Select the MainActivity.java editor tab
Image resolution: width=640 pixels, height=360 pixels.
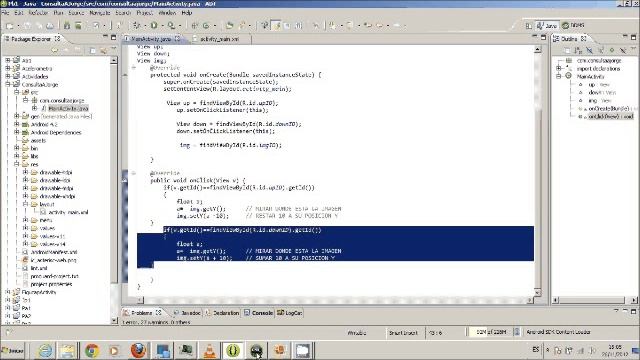tap(151, 39)
